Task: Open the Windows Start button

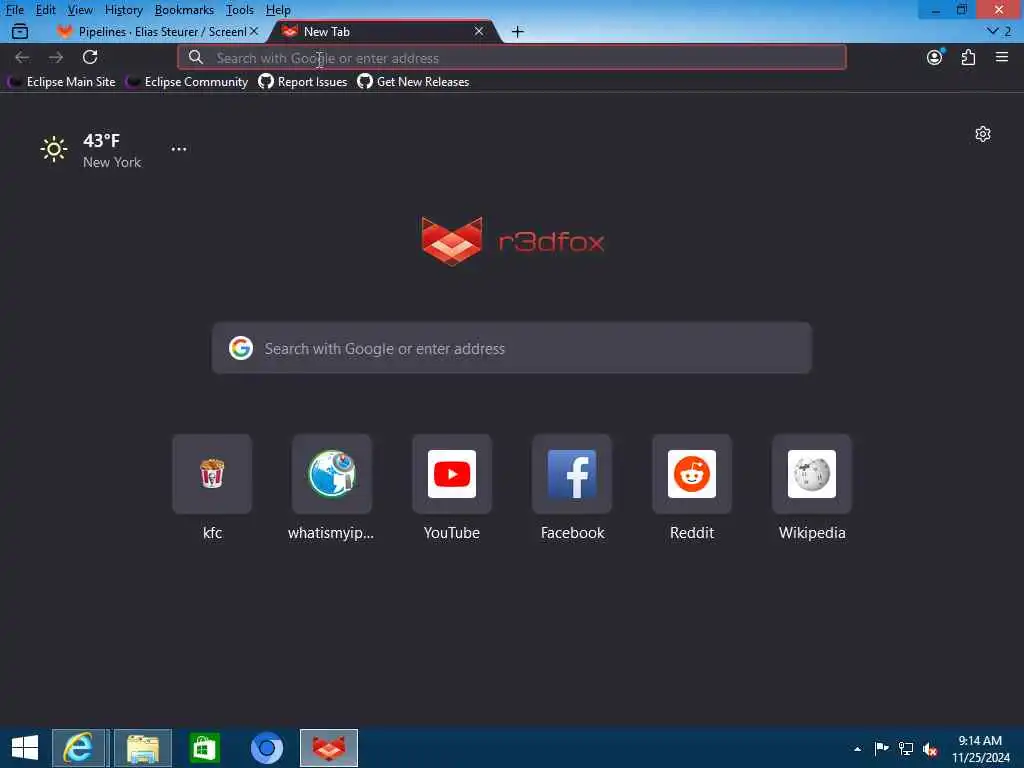Action: pyautogui.click(x=25, y=748)
